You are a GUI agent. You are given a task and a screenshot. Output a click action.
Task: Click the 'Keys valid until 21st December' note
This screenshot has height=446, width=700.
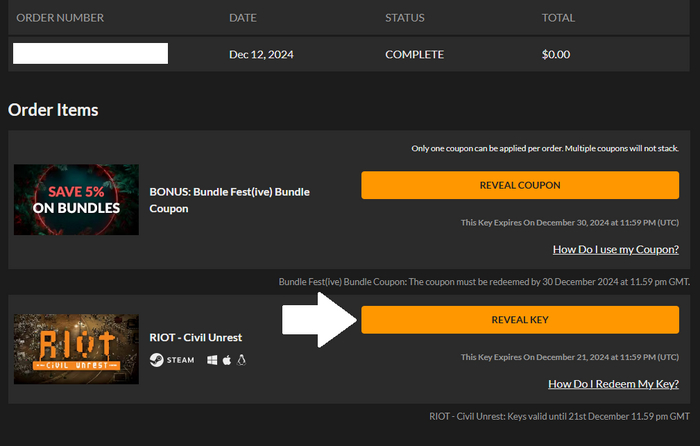click(x=559, y=416)
